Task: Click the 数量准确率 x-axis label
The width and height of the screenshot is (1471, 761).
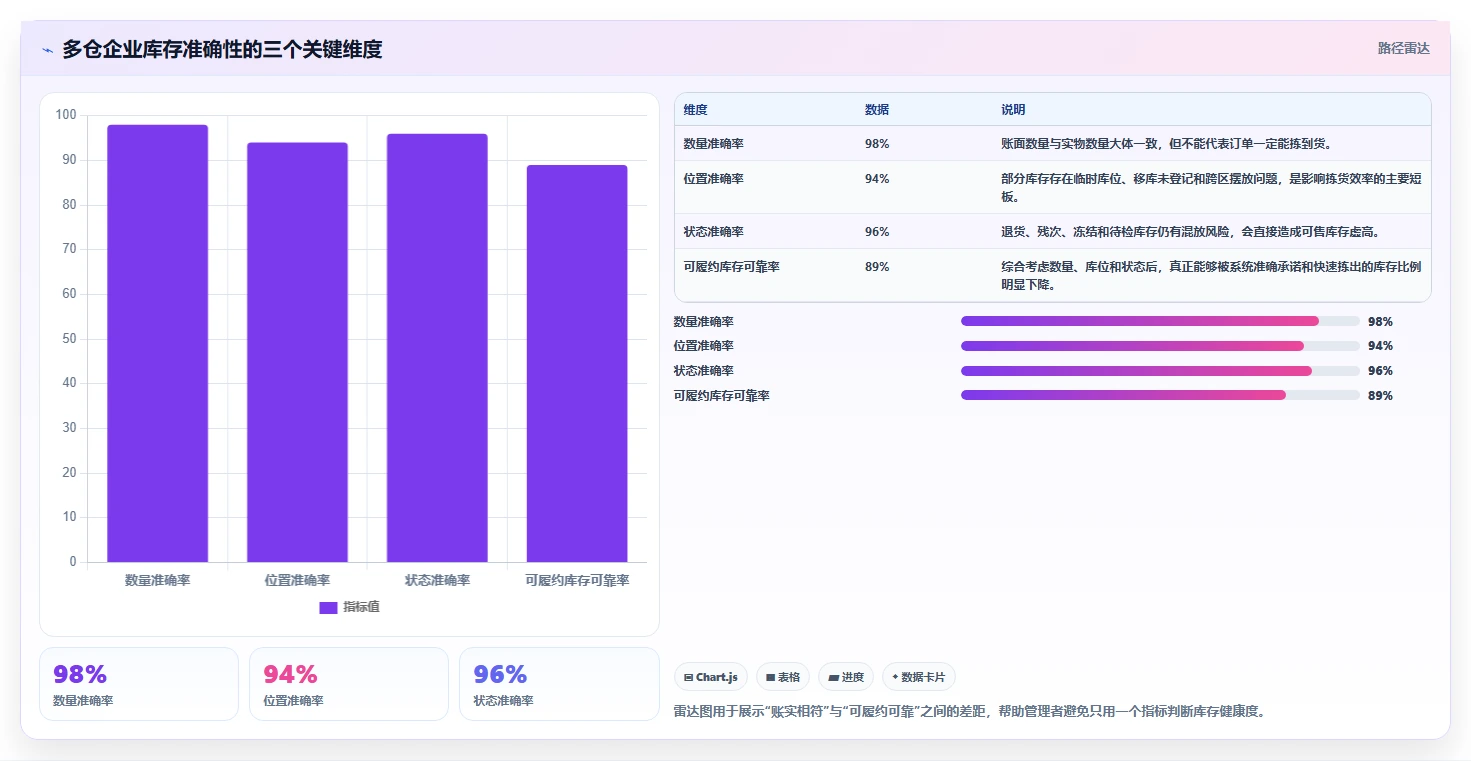Action: (x=158, y=580)
